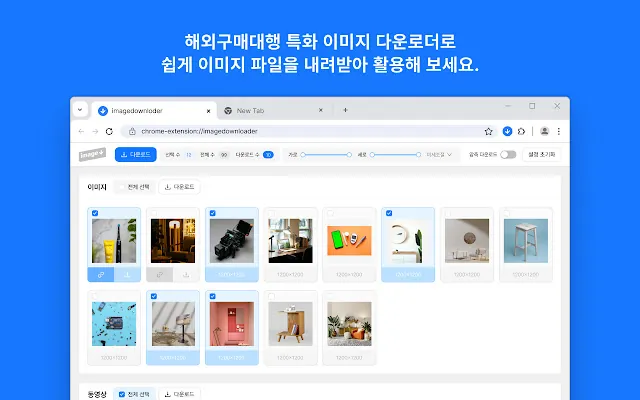
Task: Click the left handle of the 가로 slider
Action: click(x=303, y=155)
